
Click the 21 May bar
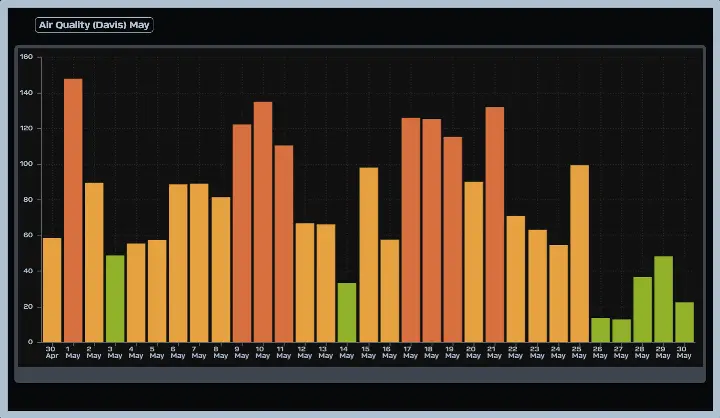tap(495, 225)
